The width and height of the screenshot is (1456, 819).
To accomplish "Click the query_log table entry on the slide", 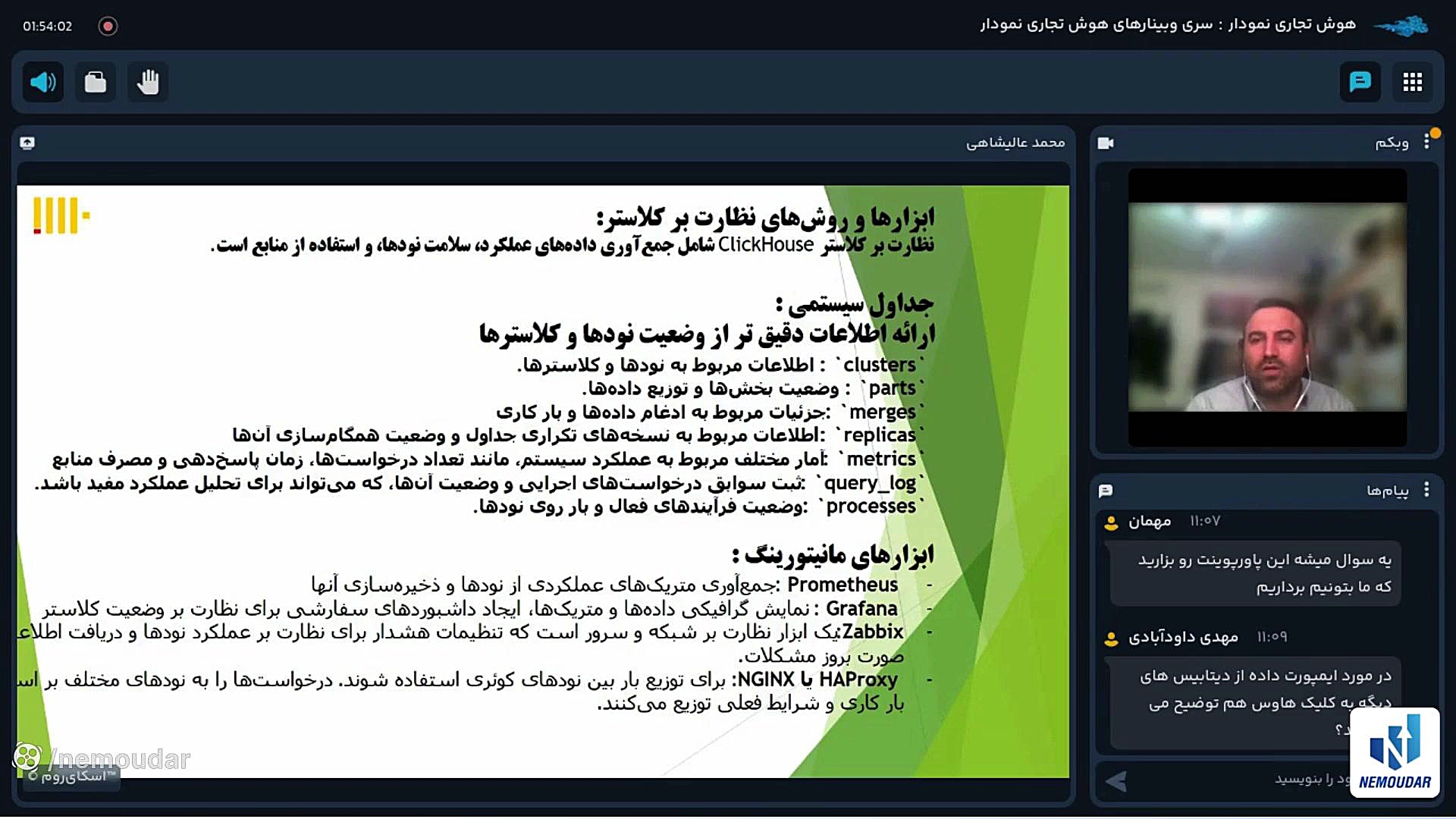I will click(x=479, y=483).
